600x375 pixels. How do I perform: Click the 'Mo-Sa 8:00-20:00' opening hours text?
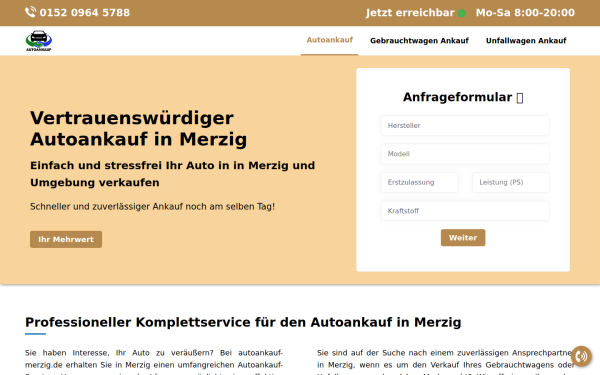pos(525,13)
